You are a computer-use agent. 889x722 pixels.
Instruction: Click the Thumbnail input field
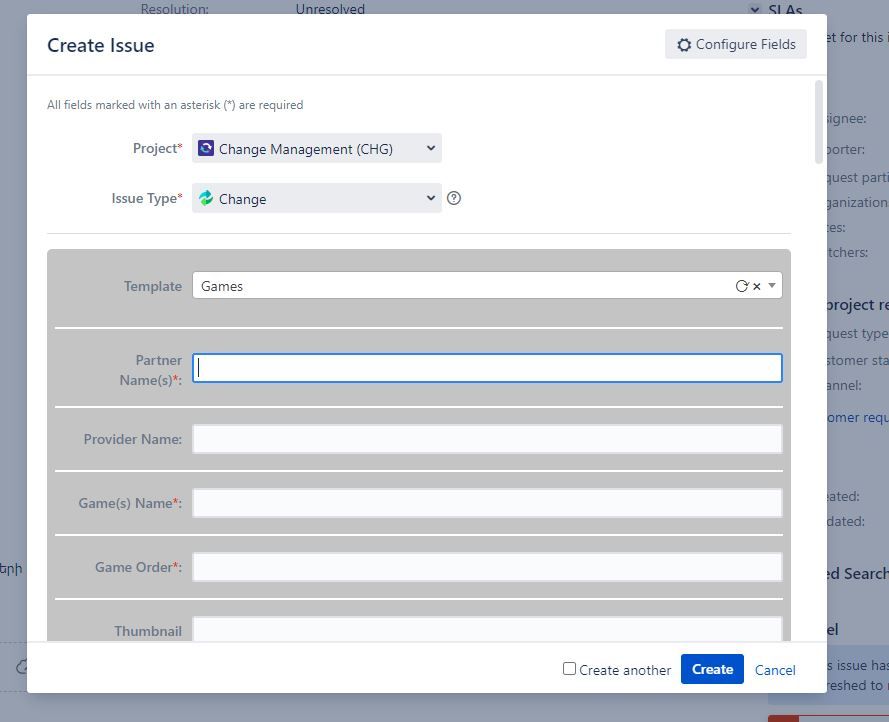(x=487, y=630)
